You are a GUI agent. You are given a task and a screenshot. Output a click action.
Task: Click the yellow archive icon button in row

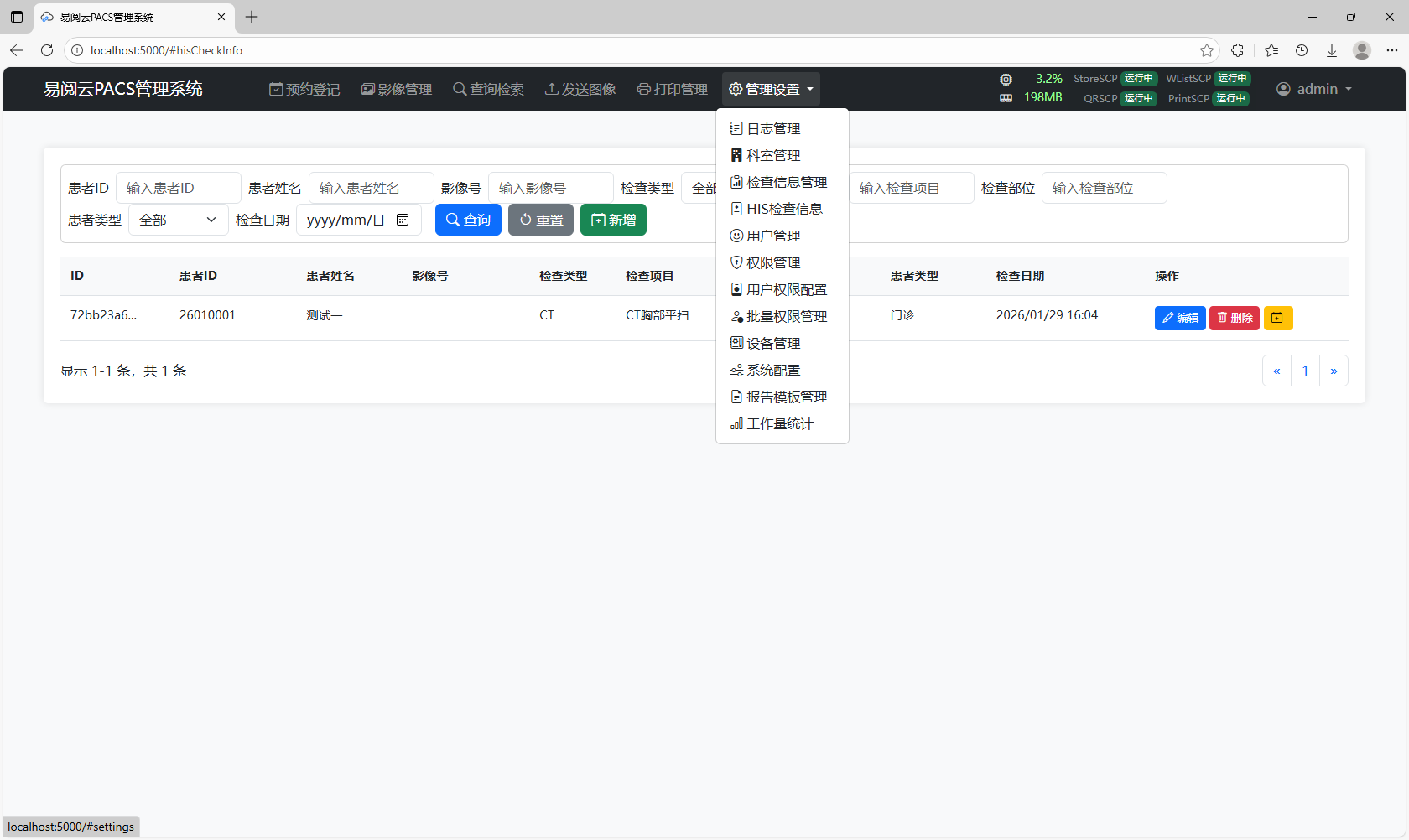(1277, 318)
